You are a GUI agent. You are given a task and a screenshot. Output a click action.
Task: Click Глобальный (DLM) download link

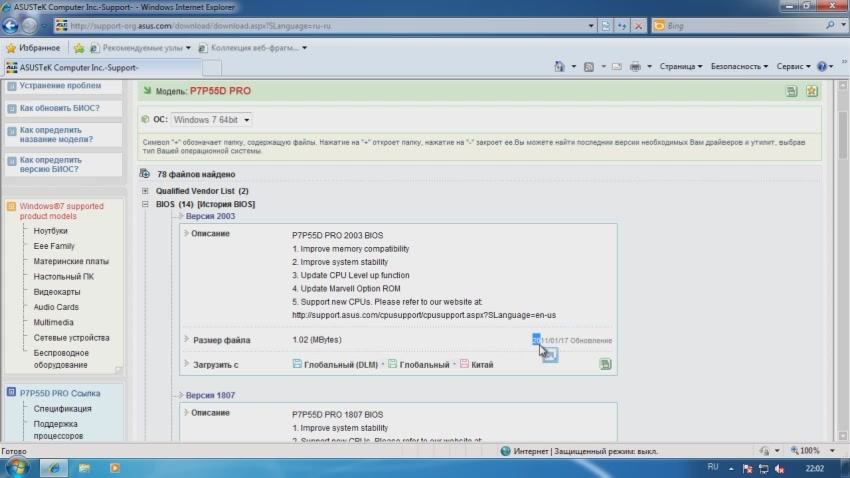click(x=341, y=365)
